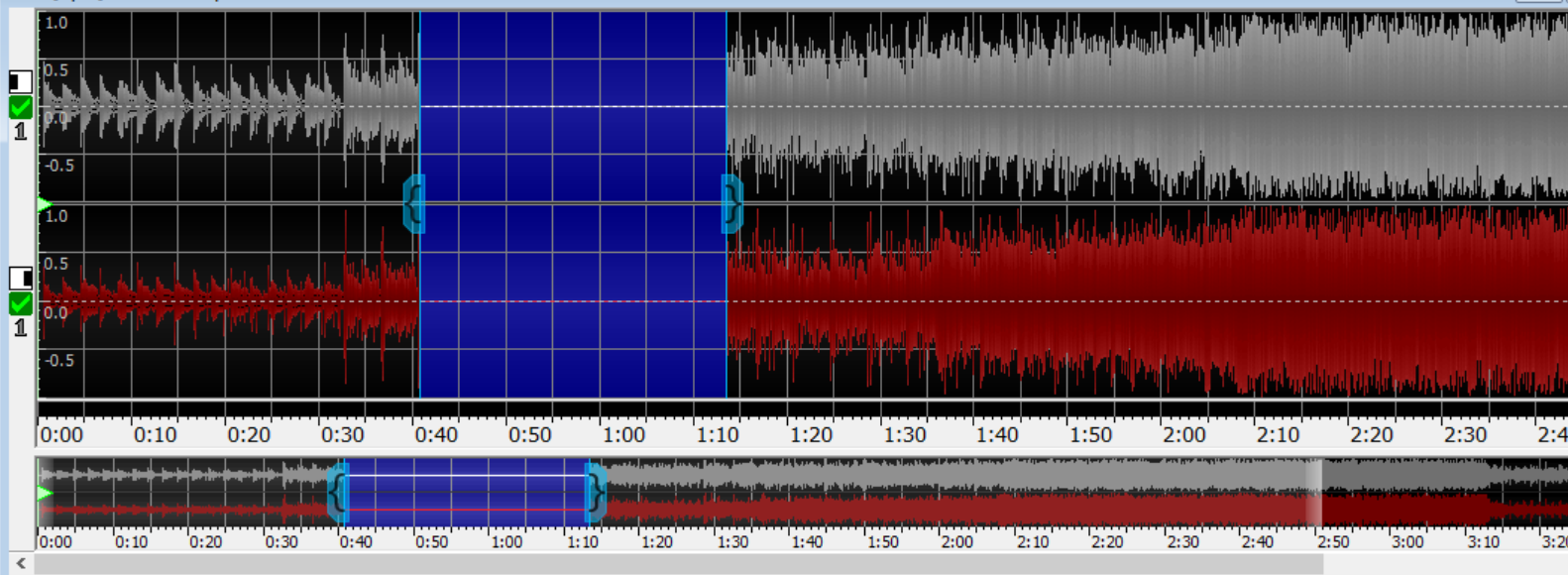Click the horizontal scrollbar thumb

(678, 564)
